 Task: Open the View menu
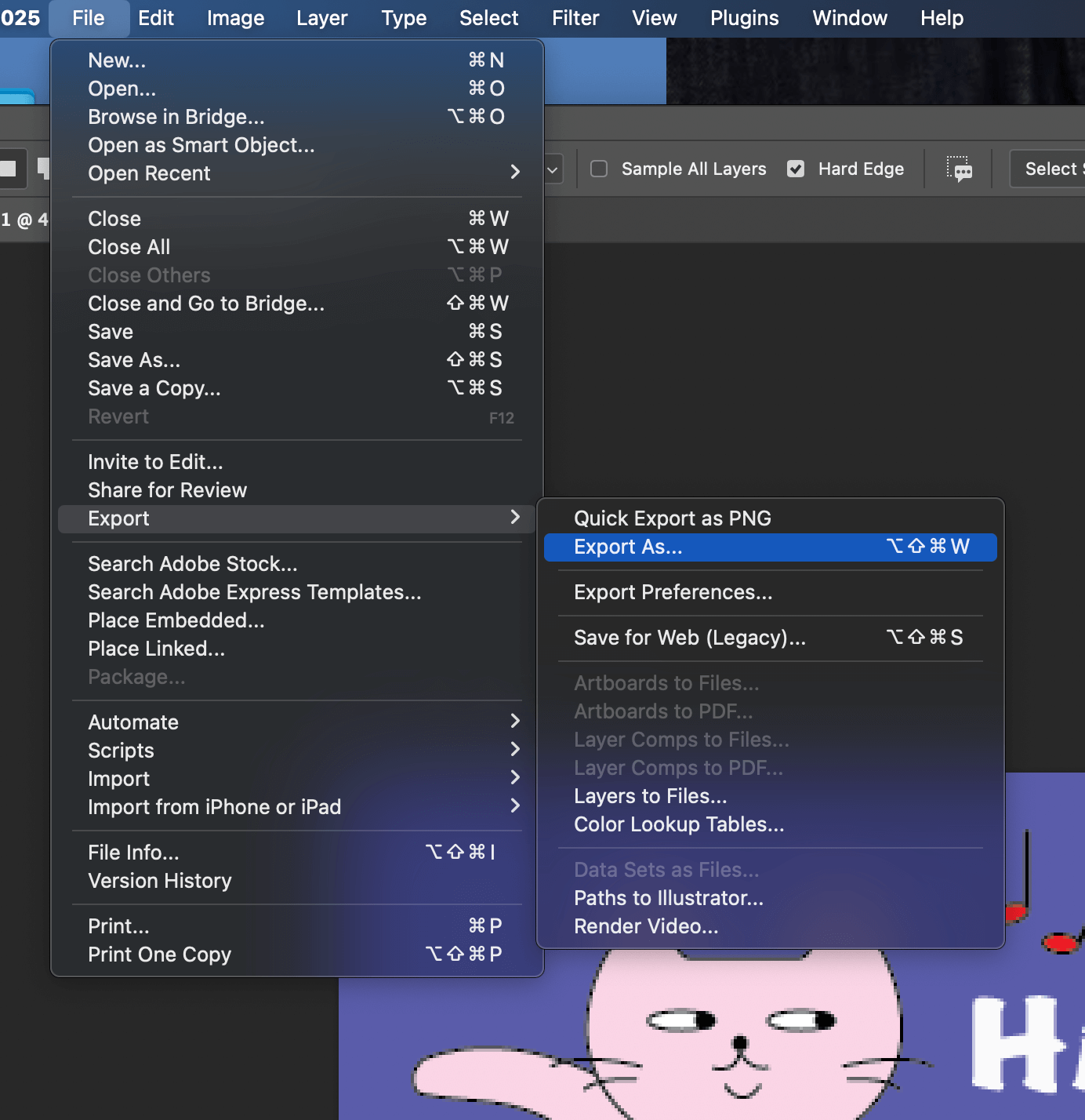[655, 18]
